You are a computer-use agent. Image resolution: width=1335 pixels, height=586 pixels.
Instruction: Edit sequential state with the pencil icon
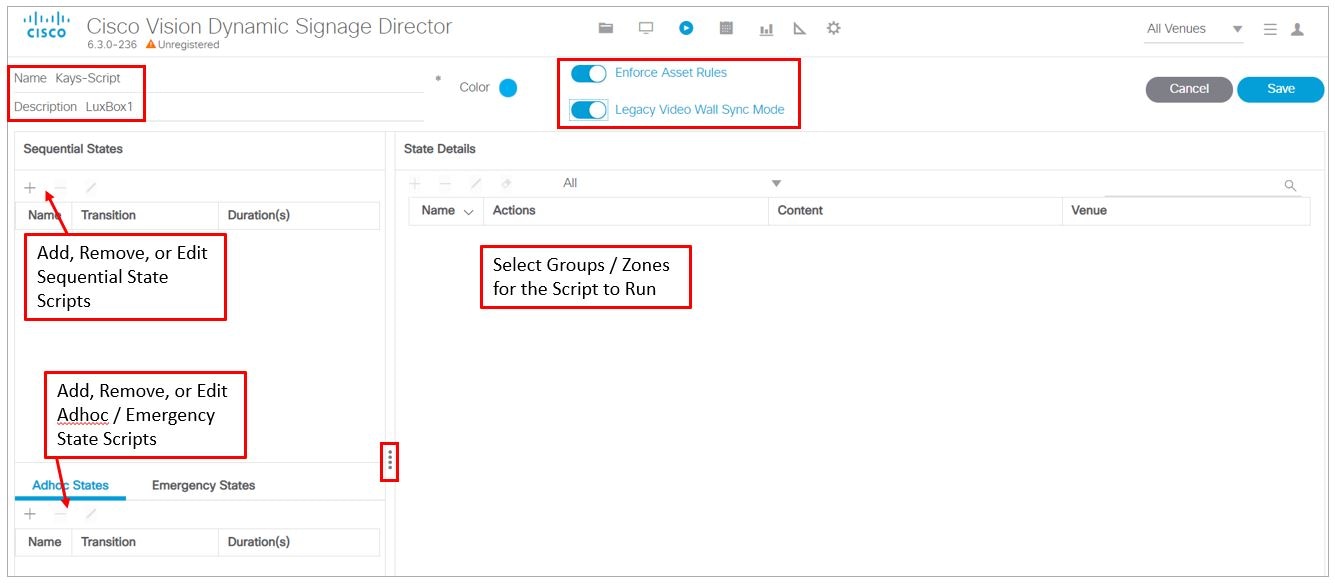click(x=91, y=187)
